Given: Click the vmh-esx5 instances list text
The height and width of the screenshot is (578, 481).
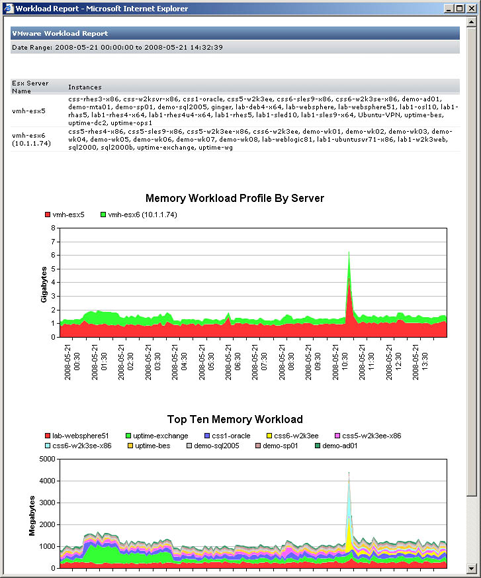Looking at the screenshot, I should pos(263,111).
